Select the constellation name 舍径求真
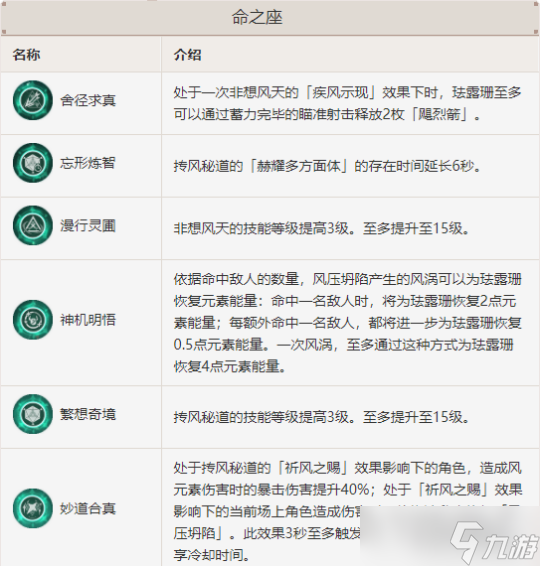540x566 pixels. [88, 100]
